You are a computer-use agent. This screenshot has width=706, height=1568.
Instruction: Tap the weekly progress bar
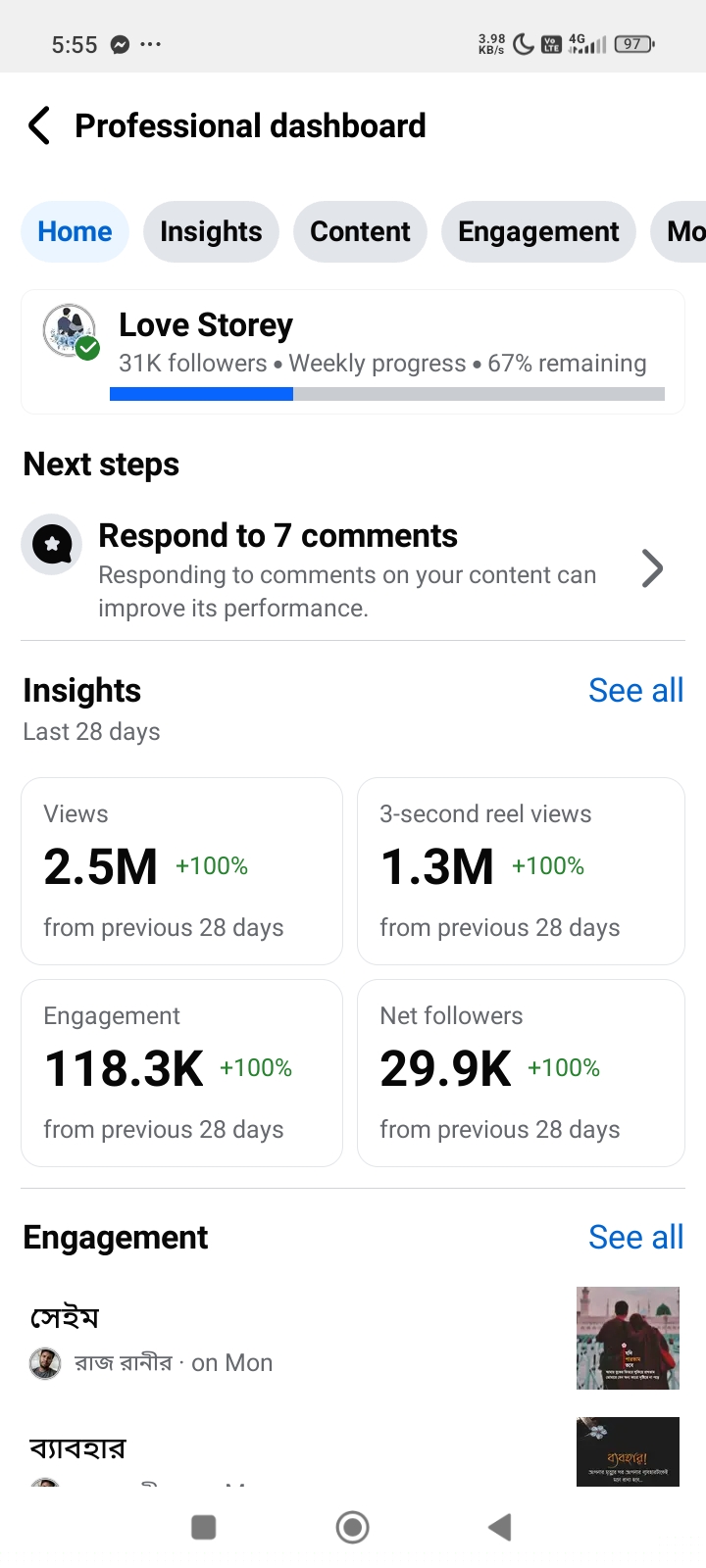(x=387, y=394)
